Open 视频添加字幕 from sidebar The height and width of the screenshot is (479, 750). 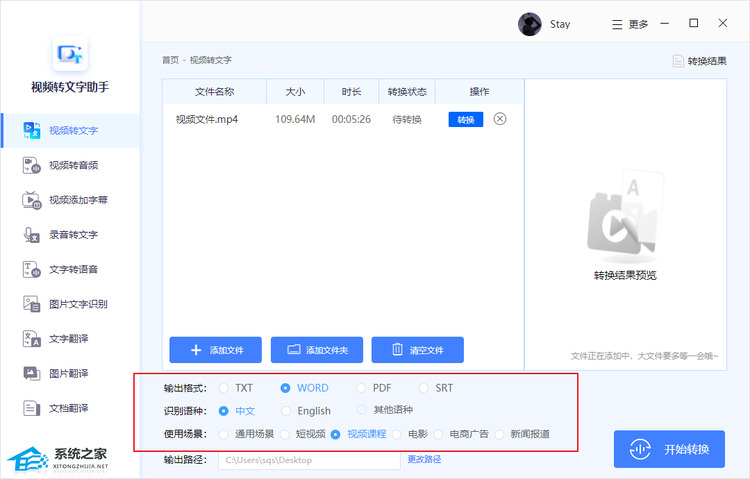click(x=70, y=200)
